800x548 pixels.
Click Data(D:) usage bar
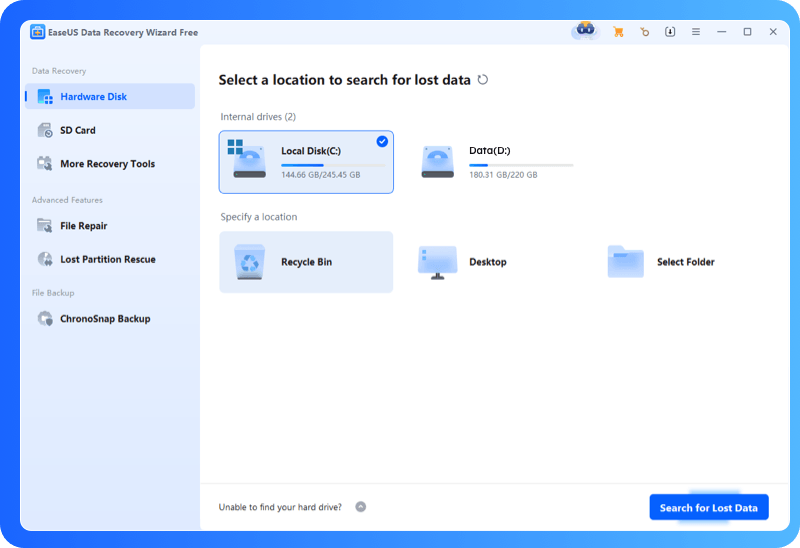[x=521, y=165]
